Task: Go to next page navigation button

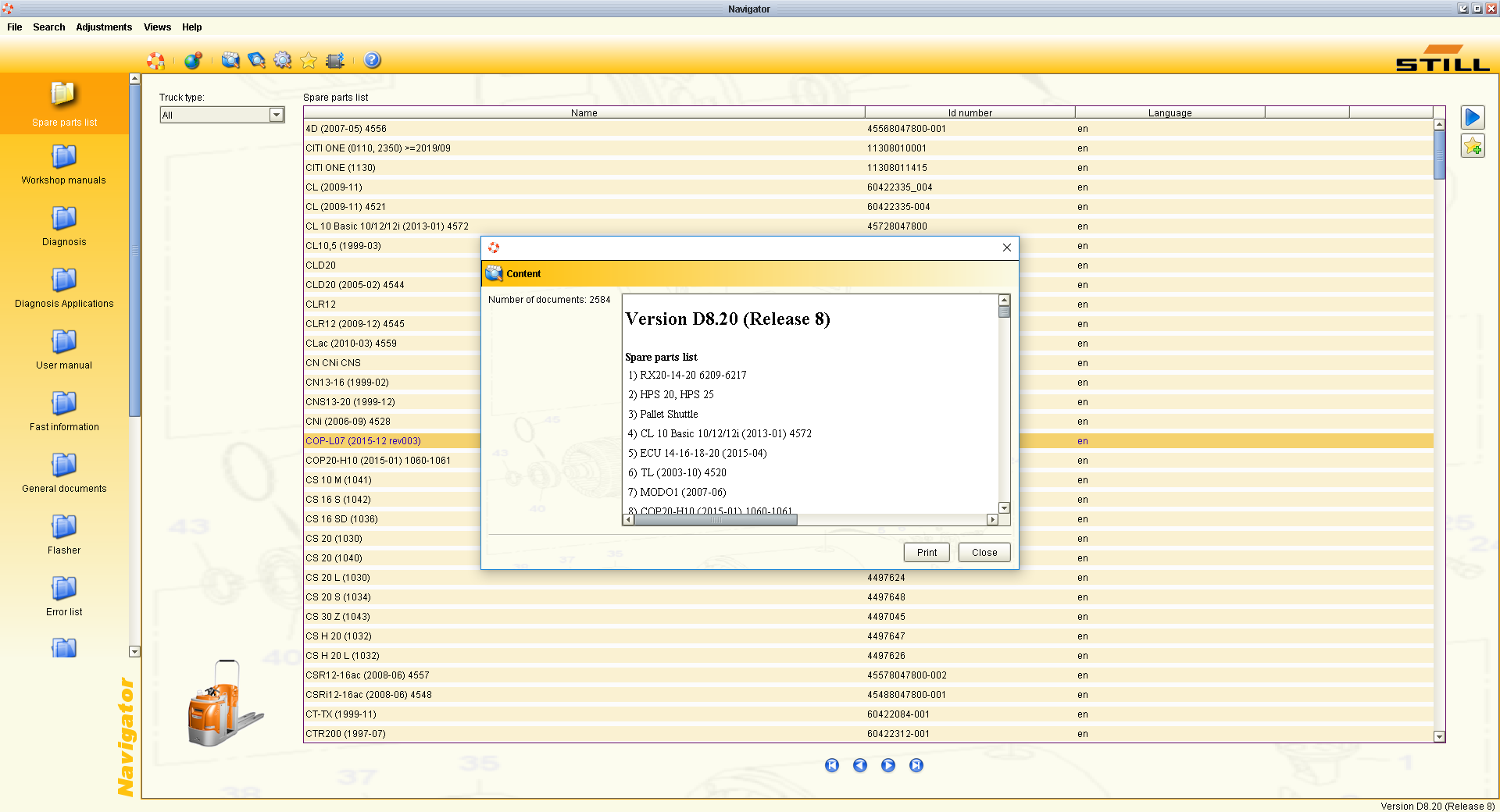Action: coord(888,765)
